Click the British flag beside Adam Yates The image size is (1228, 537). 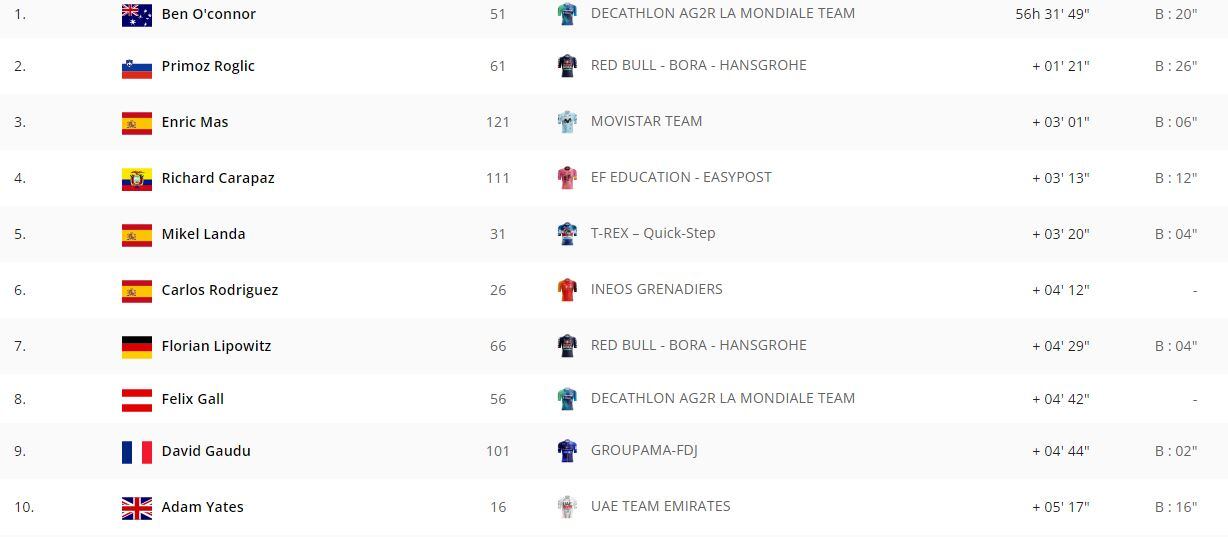(137, 508)
